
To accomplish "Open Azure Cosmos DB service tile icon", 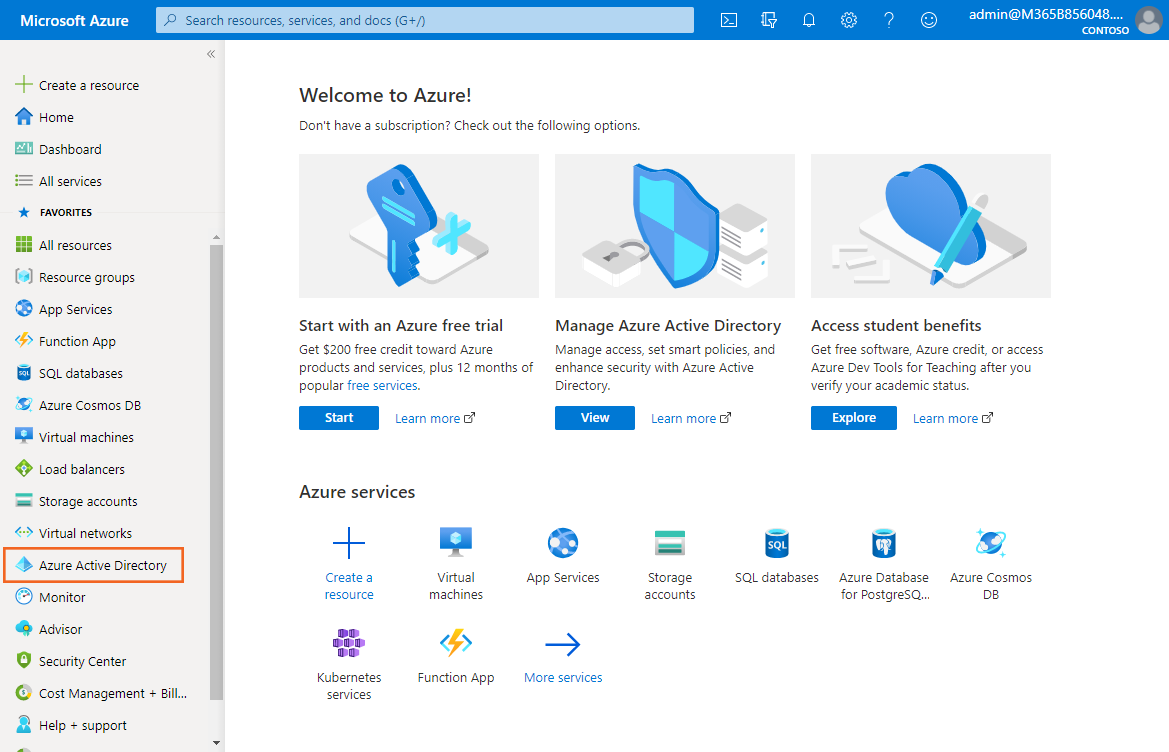I will [x=990, y=543].
